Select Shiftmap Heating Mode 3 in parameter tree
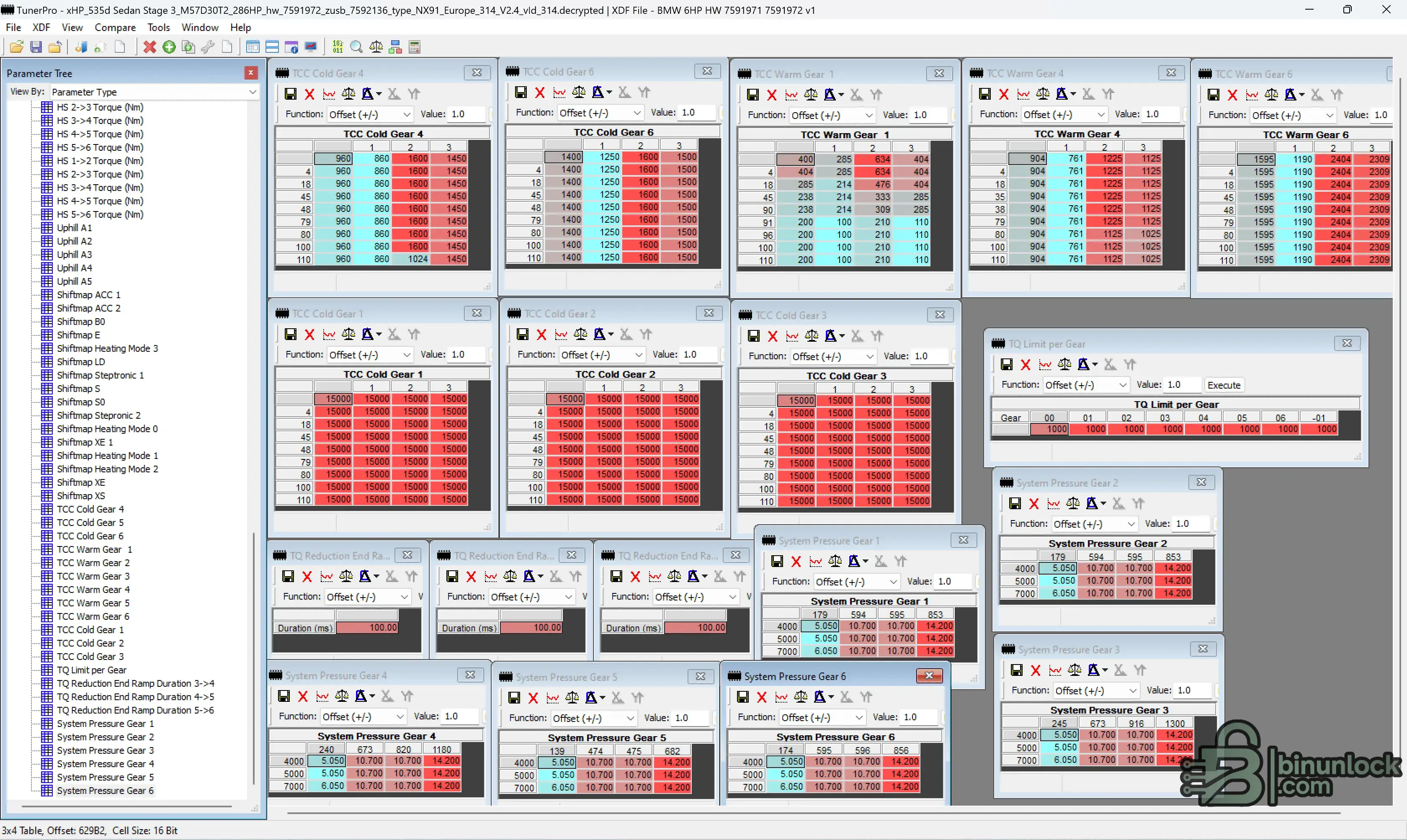This screenshot has height=840, width=1407. click(107, 348)
